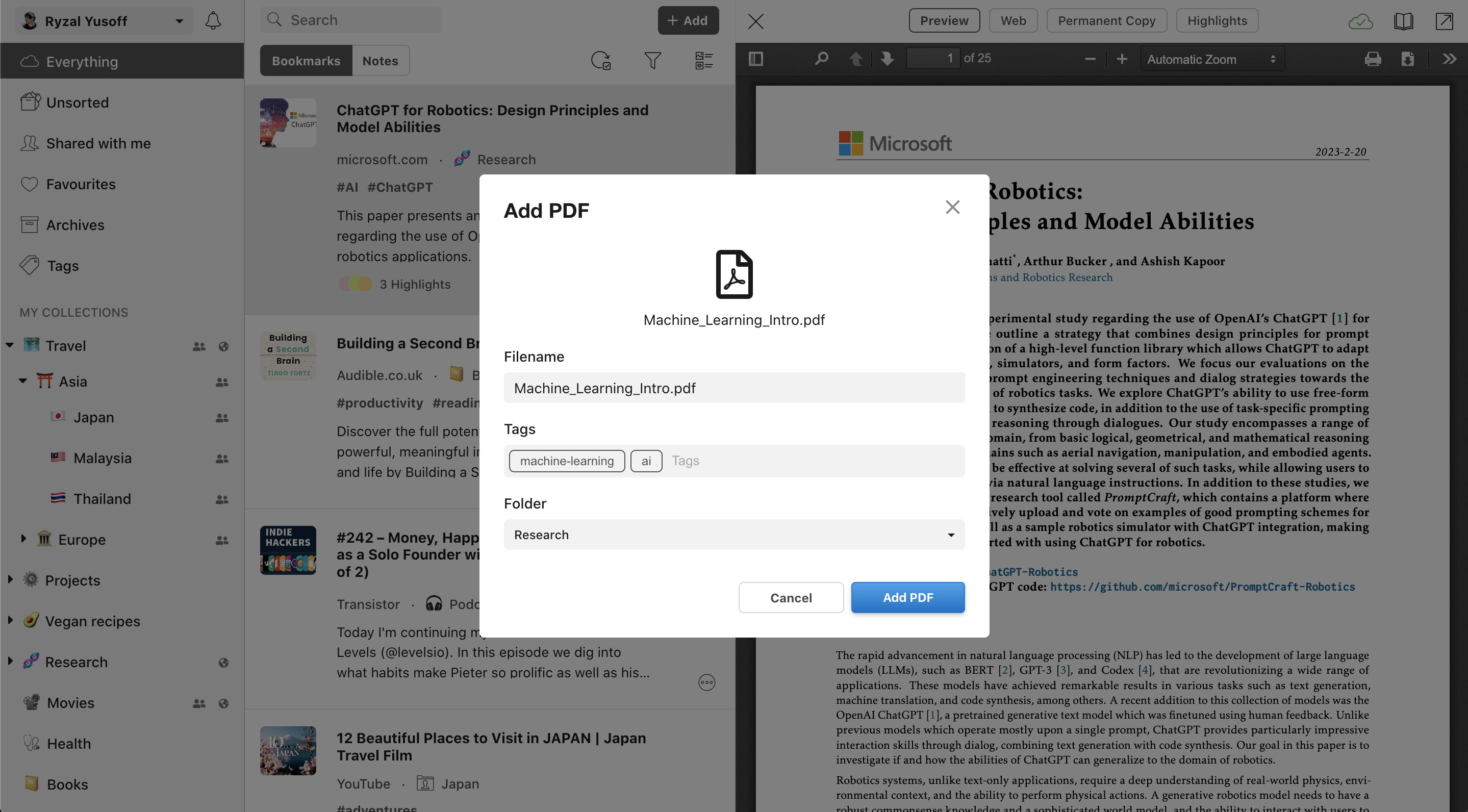Zoom out of the PDF
1468x812 pixels.
coord(1090,59)
